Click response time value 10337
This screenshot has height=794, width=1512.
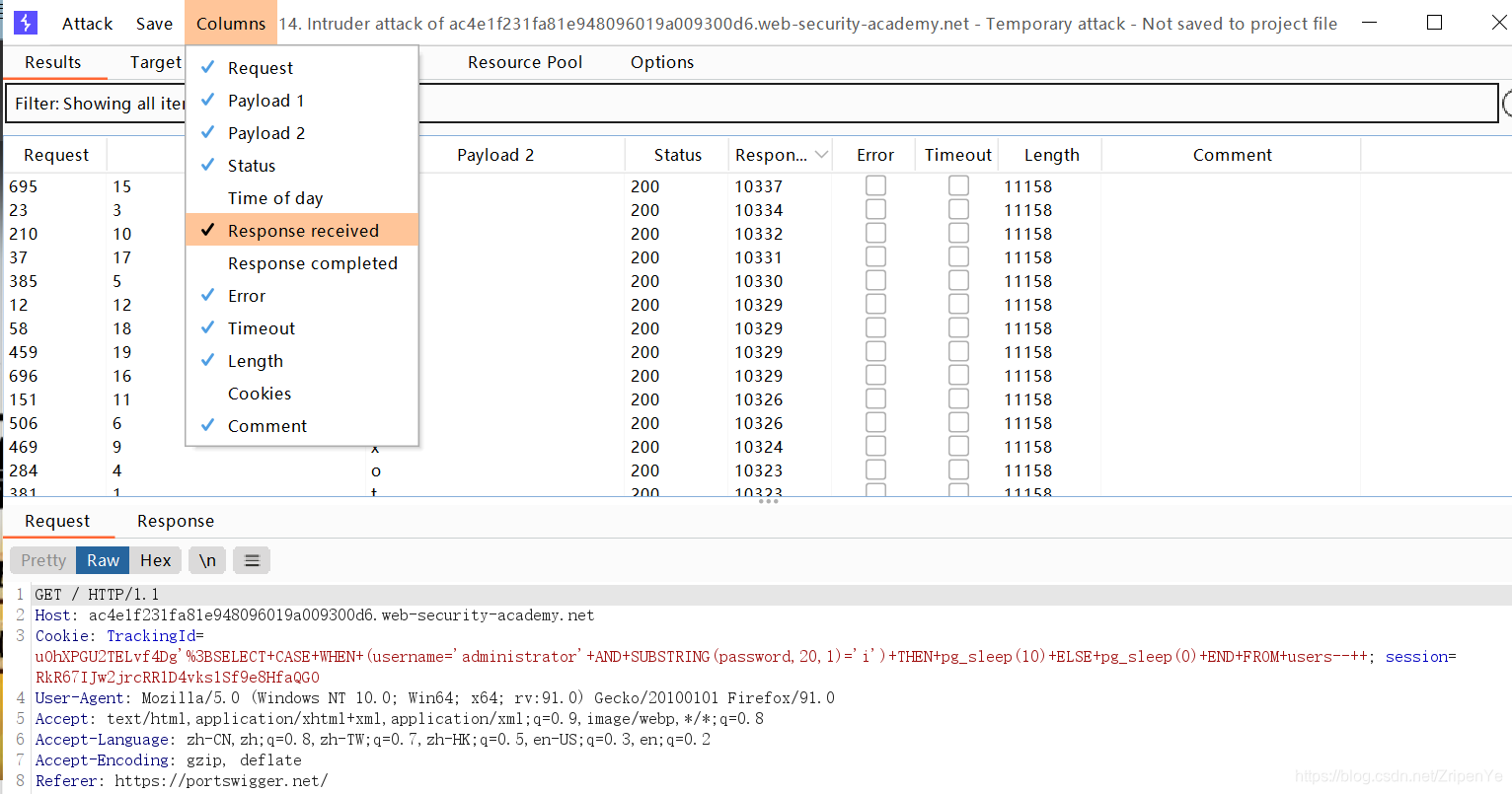point(758,186)
